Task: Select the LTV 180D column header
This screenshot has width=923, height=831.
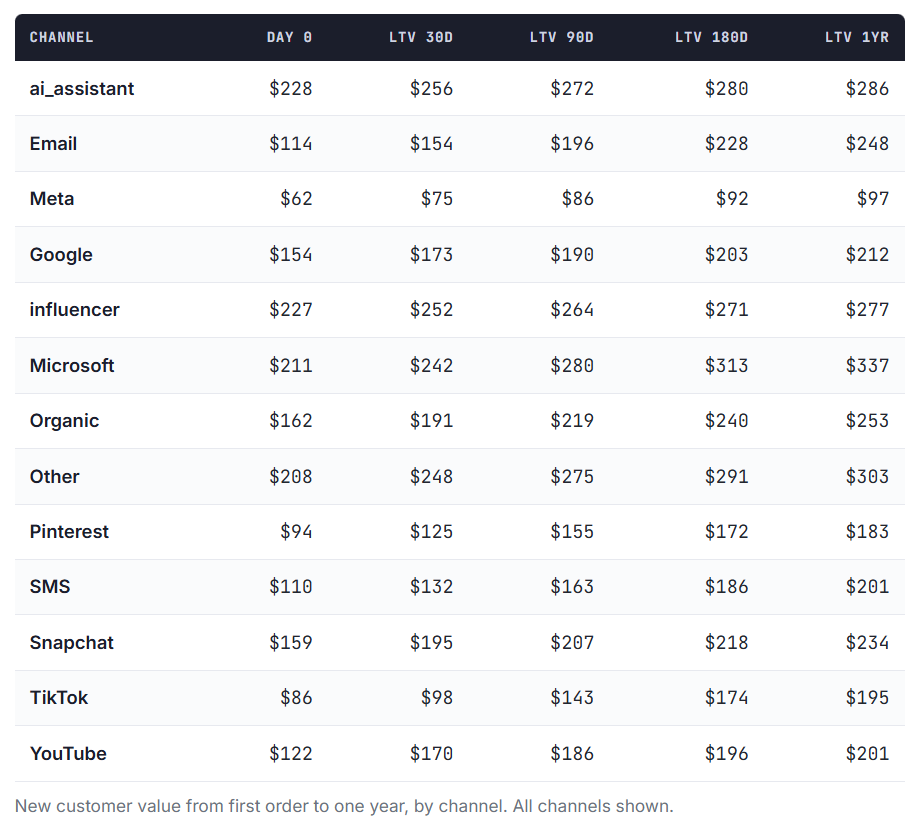Action: point(711,37)
